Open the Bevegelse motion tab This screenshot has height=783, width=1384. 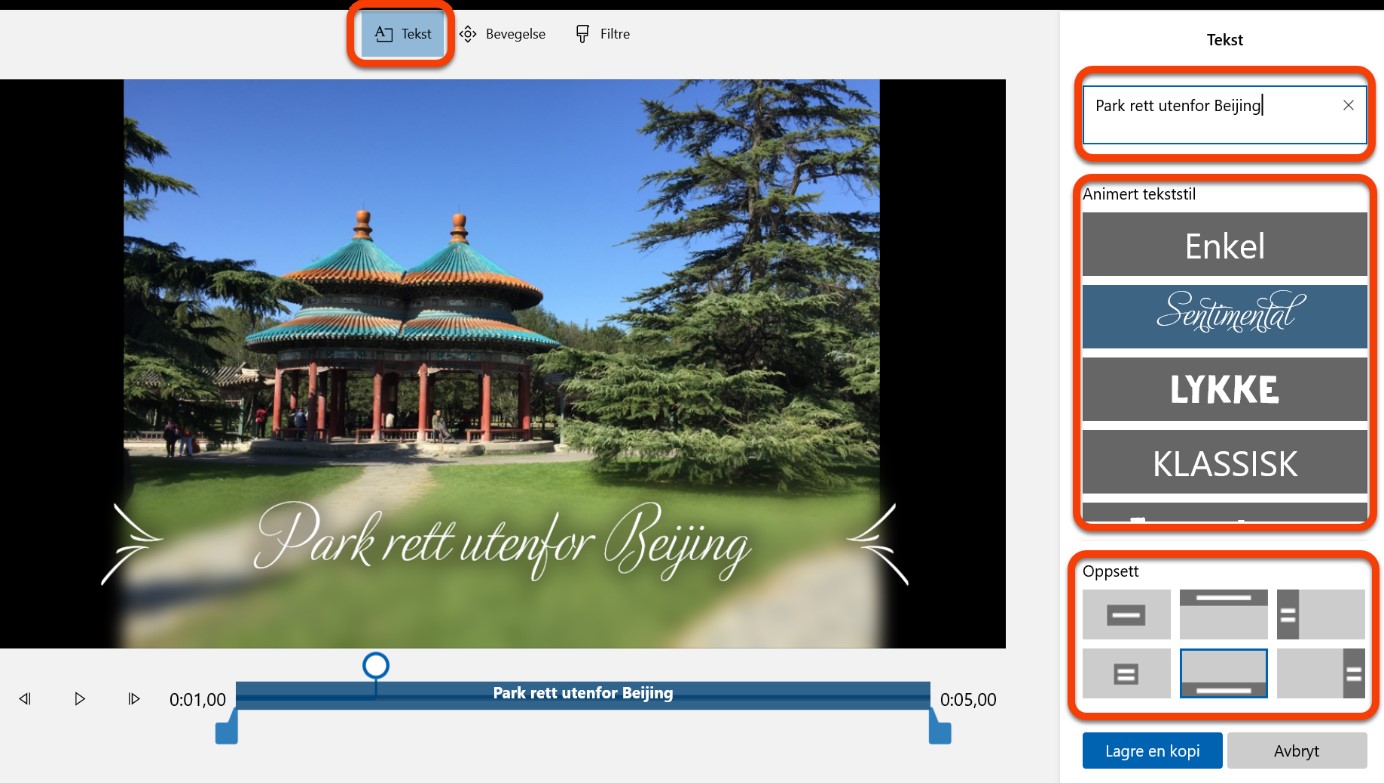coord(502,34)
